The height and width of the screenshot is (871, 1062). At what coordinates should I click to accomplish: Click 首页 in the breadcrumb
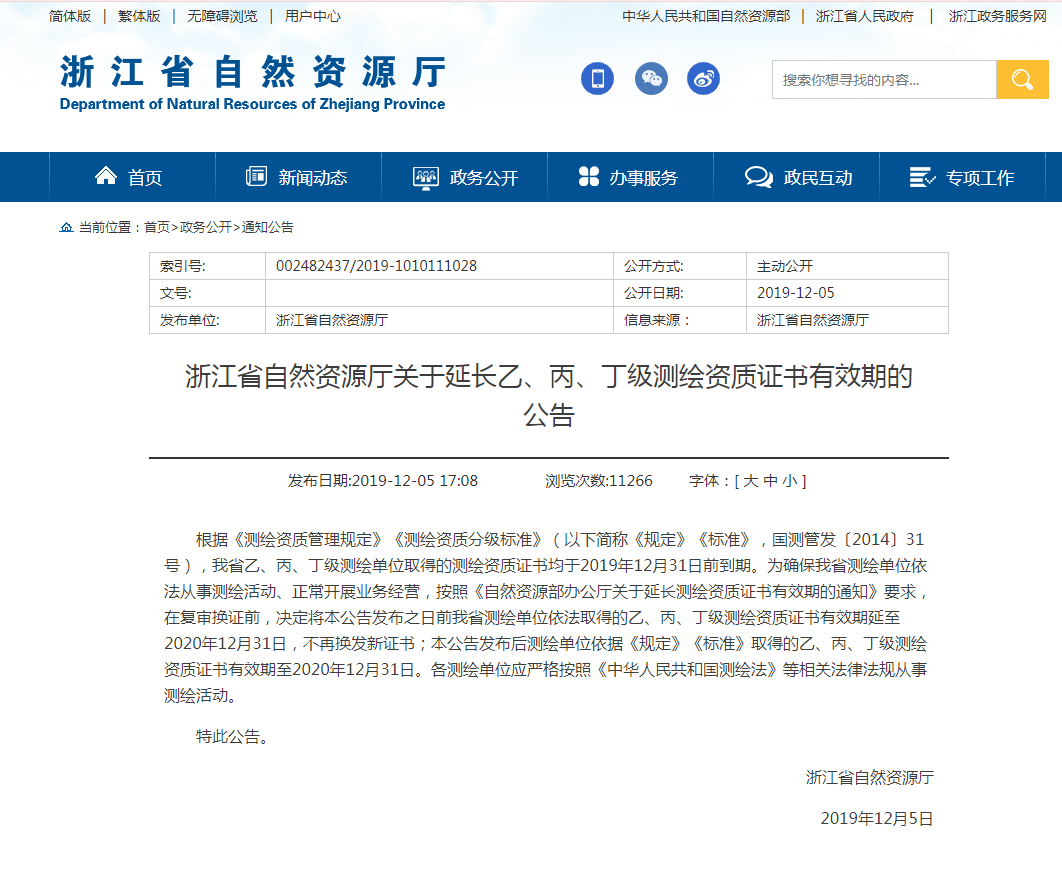click(x=156, y=228)
